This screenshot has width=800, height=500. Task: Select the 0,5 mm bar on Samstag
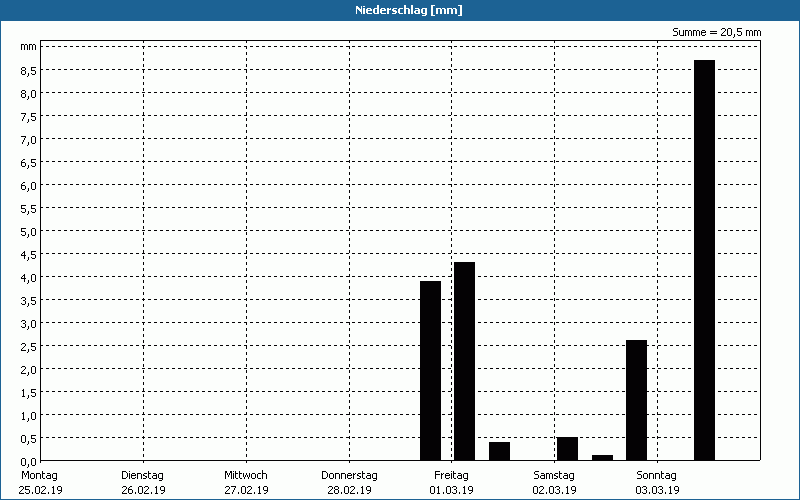[567, 449]
